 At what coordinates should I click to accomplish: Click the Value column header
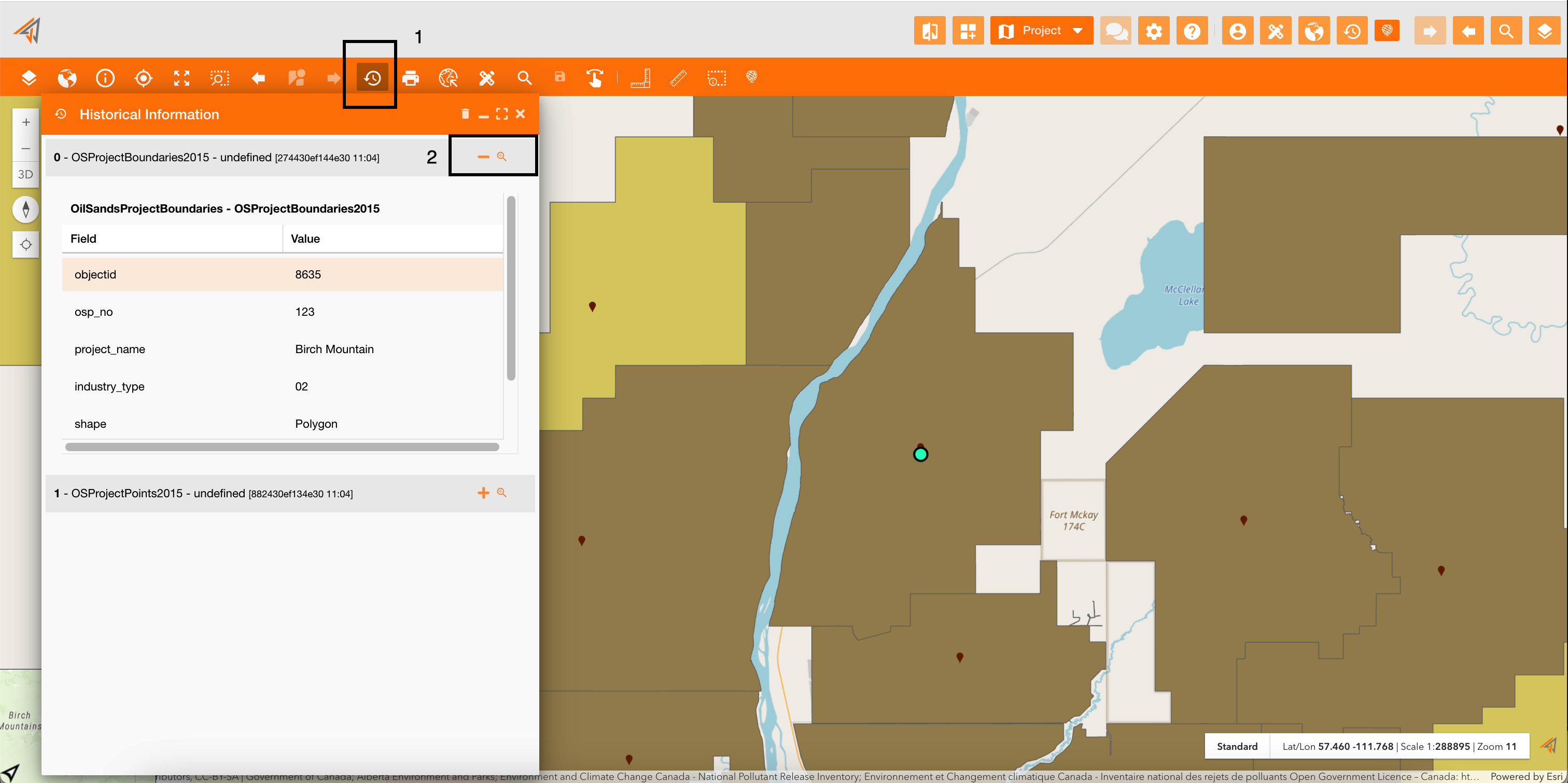pos(393,239)
